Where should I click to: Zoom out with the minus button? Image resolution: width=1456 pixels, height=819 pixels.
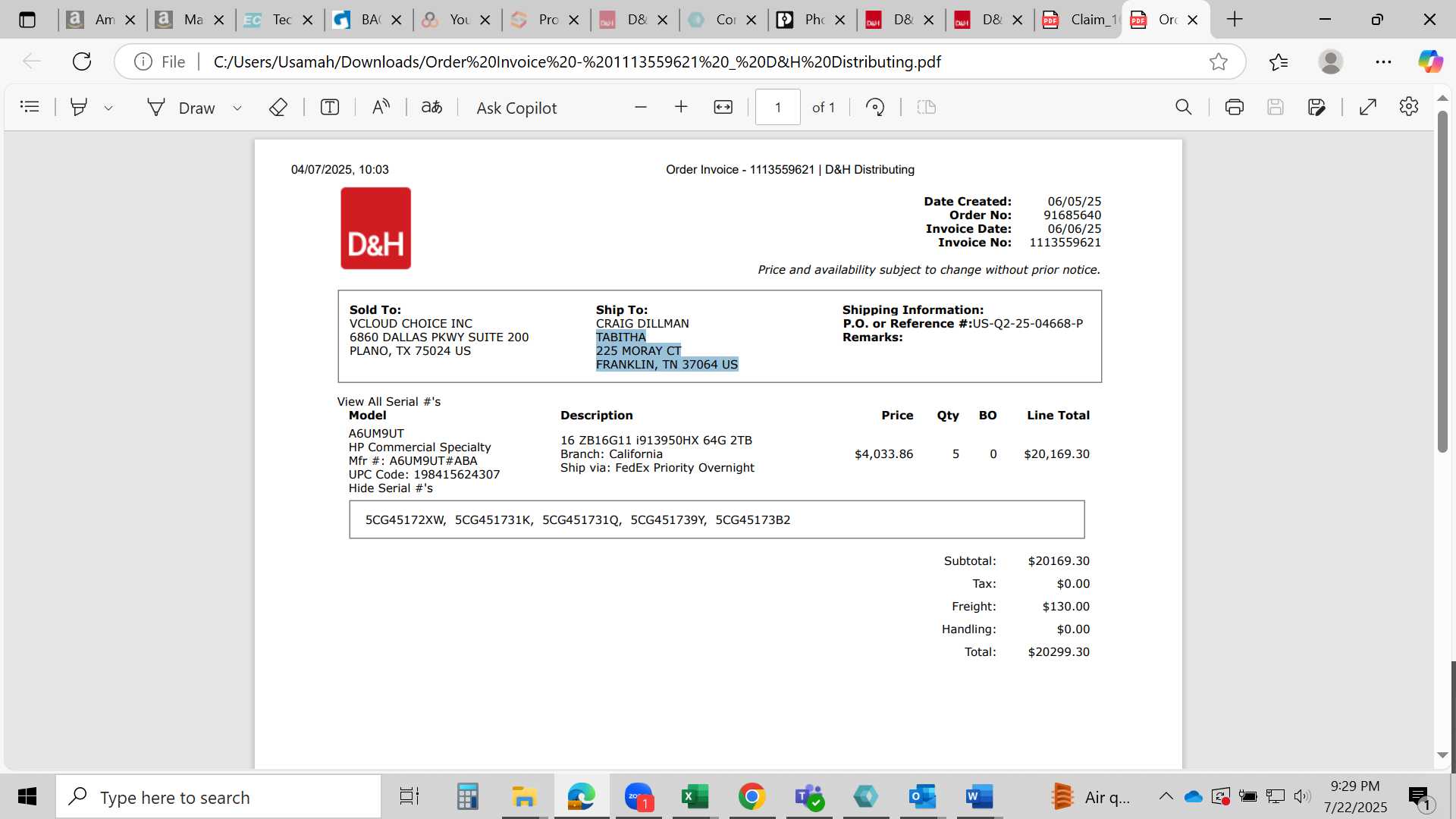(641, 107)
